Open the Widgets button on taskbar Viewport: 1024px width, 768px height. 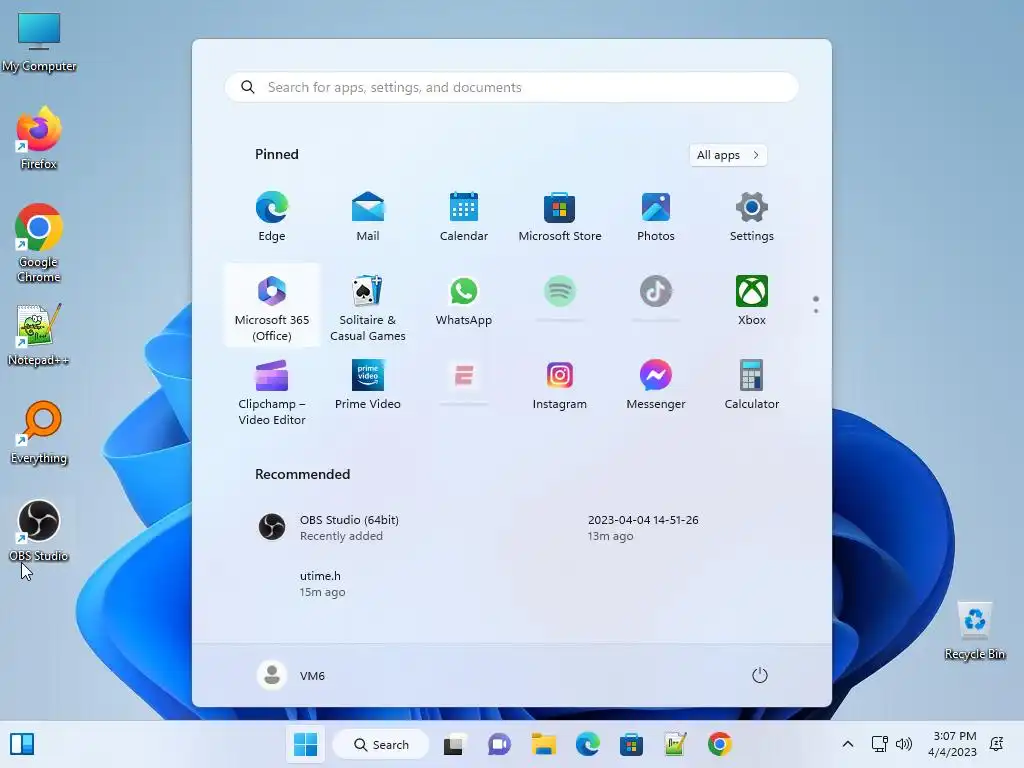pos(22,744)
